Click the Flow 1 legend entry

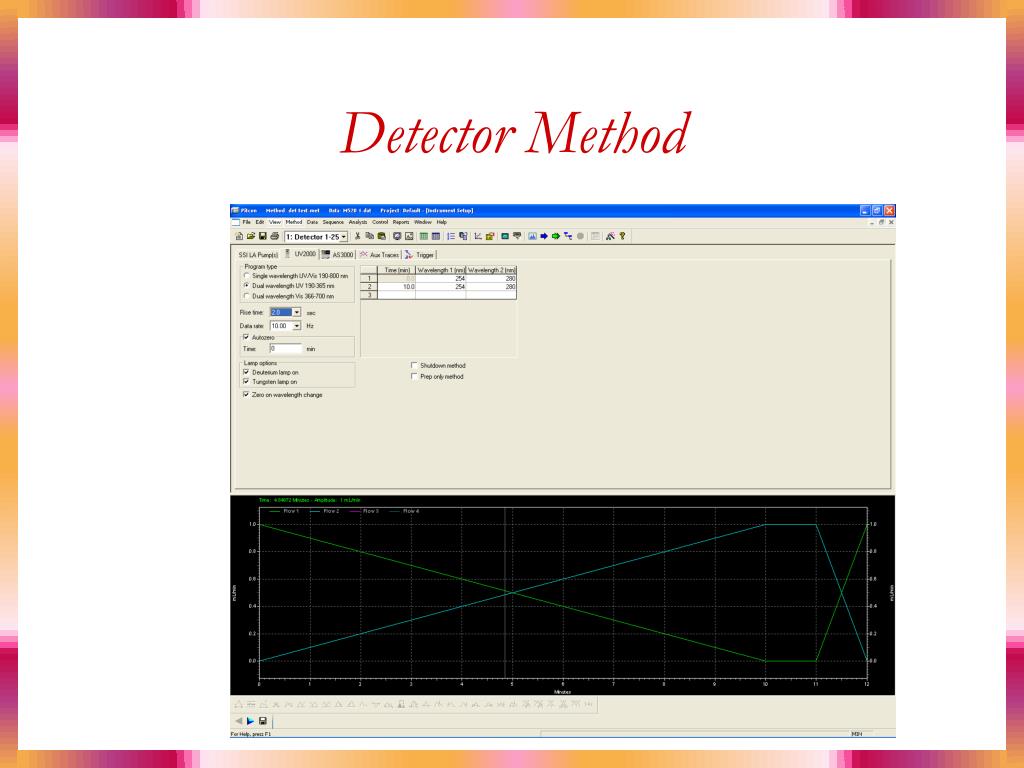click(x=284, y=511)
